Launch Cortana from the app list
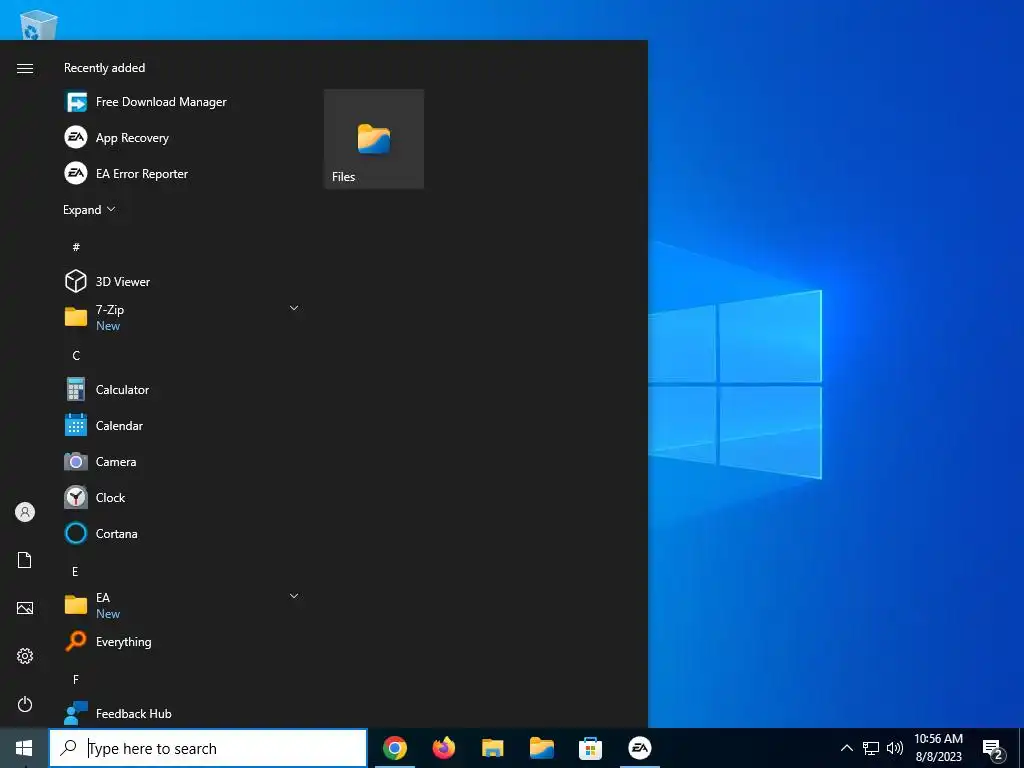This screenshot has height=768, width=1024. pos(182,534)
